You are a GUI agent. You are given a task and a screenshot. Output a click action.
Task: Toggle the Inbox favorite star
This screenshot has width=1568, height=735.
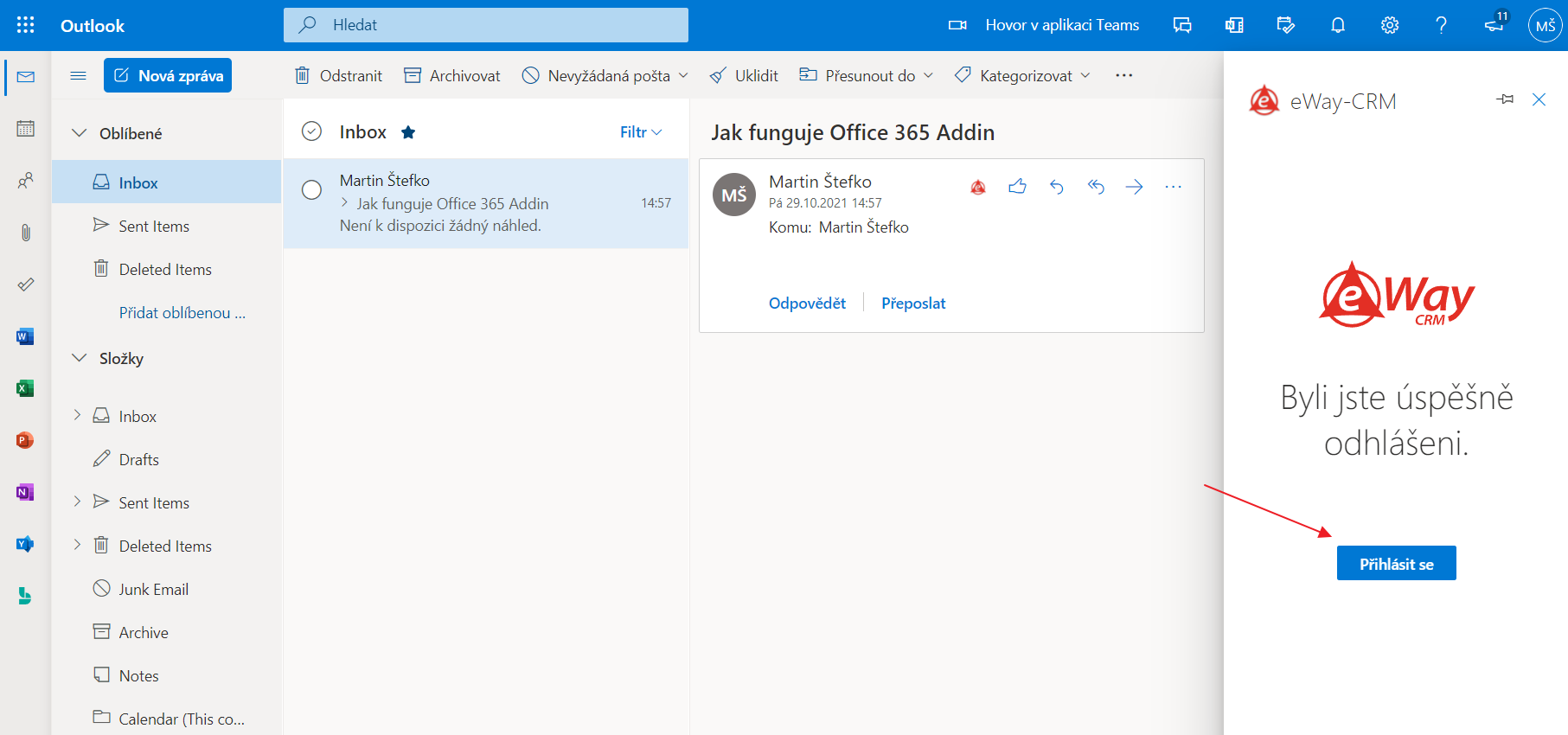pyautogui.click(x=408, y=132)
